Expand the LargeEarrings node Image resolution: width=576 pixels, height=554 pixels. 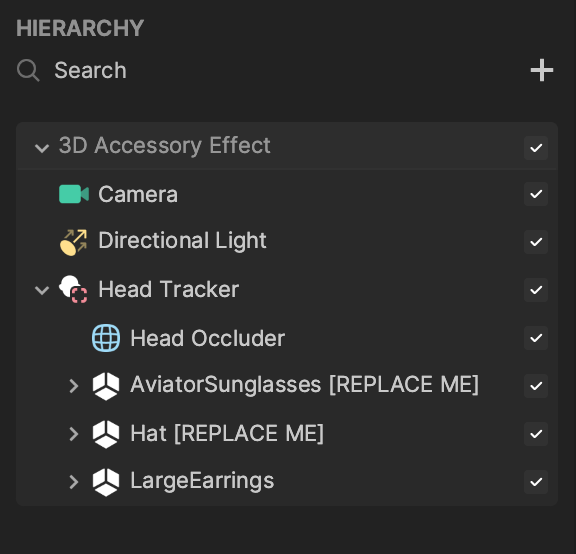point(74,482)
